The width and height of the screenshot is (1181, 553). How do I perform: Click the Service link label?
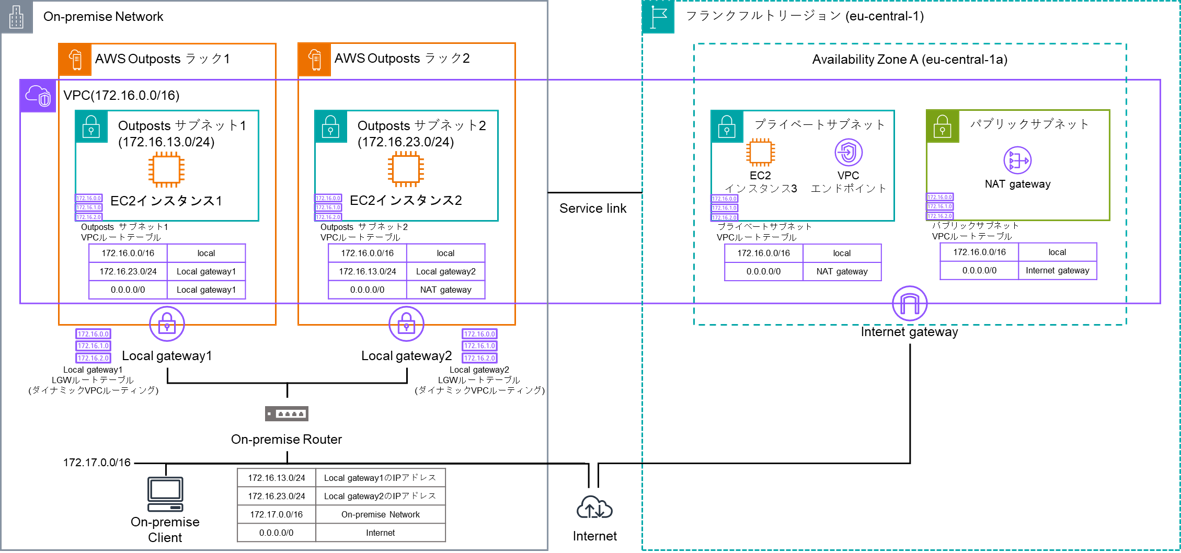[593, 208]
